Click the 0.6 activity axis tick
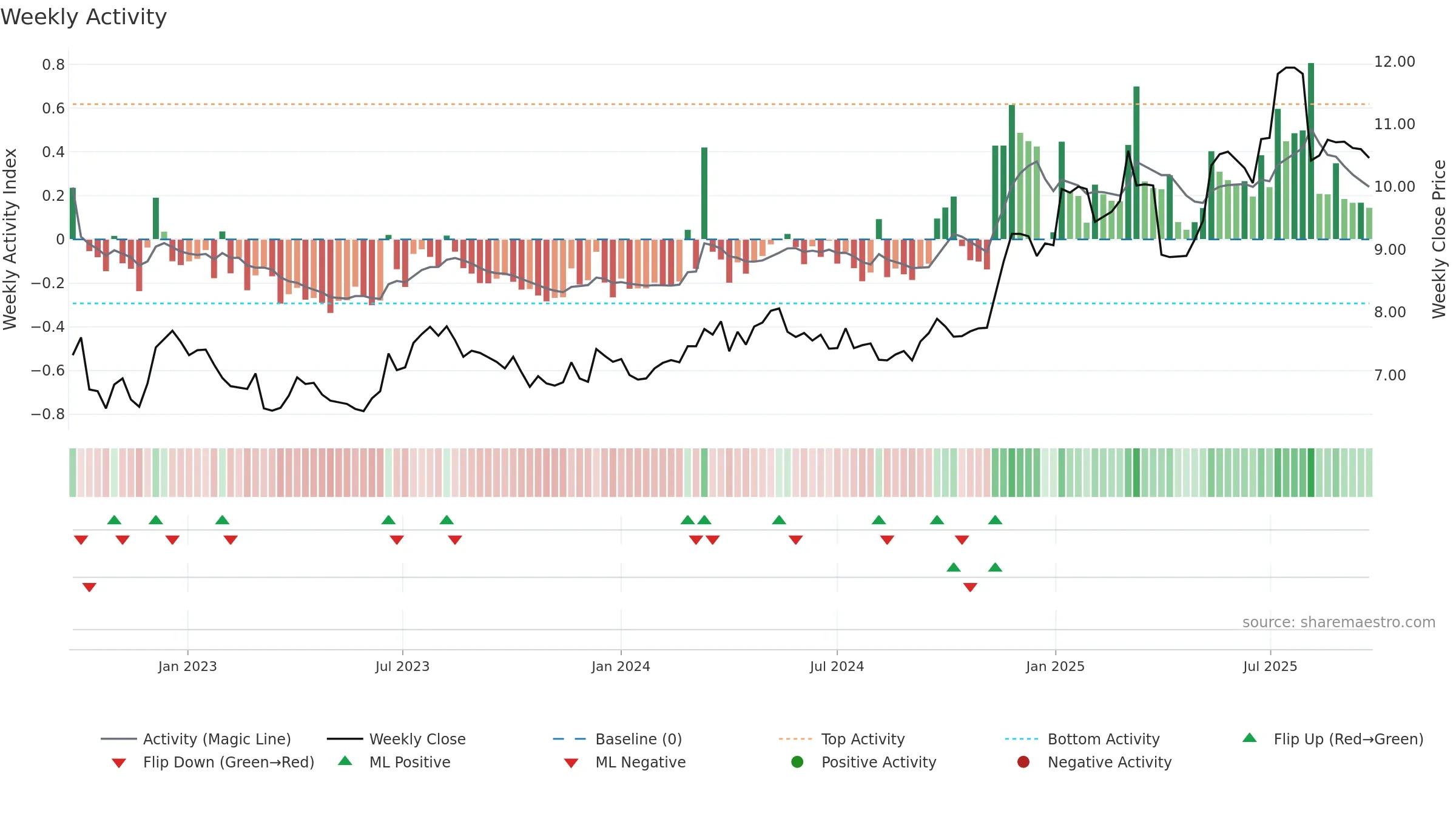The width and height of the screenshot is (1456, 819). coord(53,109)
